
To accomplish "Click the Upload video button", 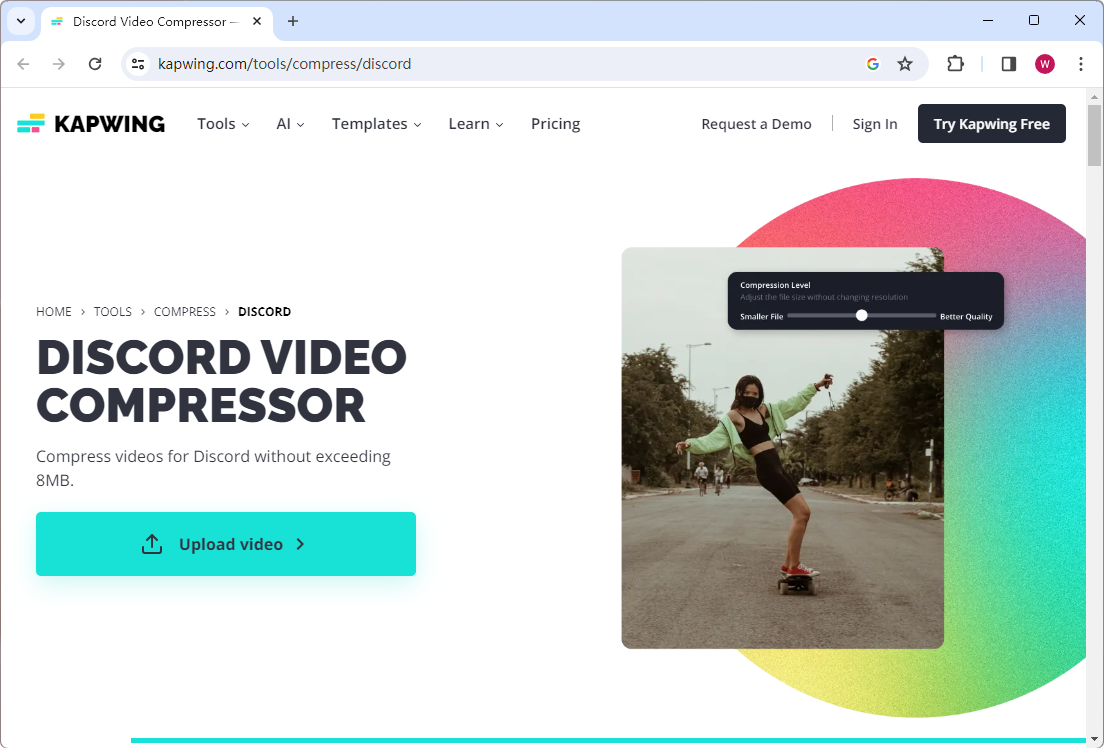I will pos(226,544).
